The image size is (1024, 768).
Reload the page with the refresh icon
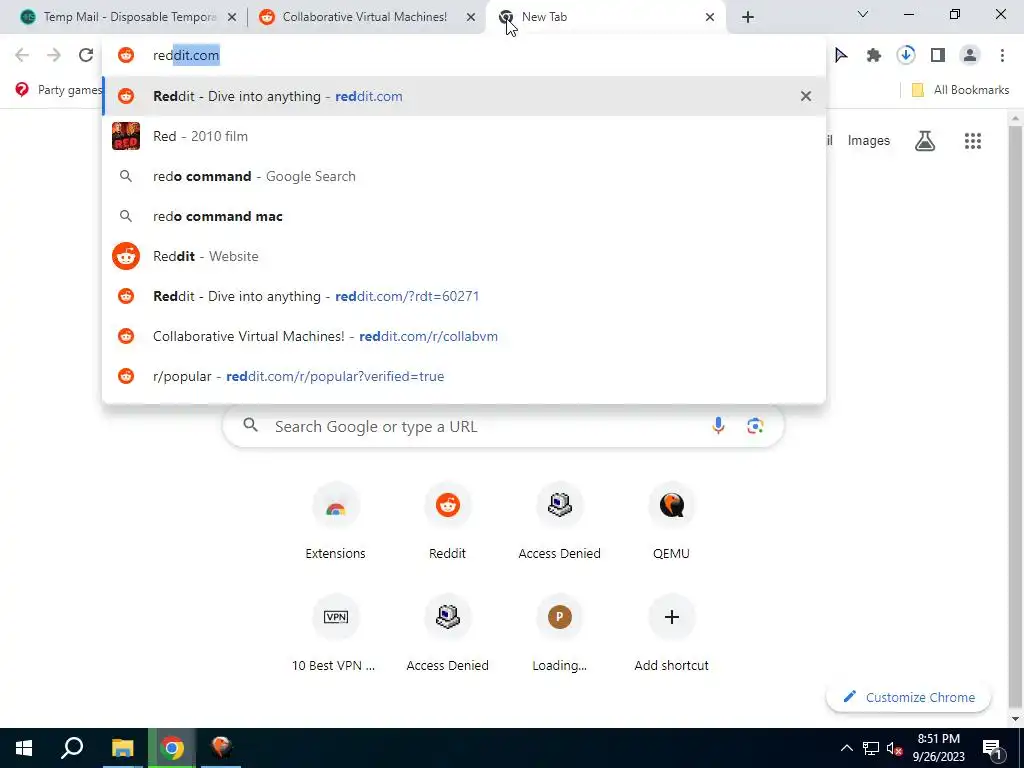point(86,56)
